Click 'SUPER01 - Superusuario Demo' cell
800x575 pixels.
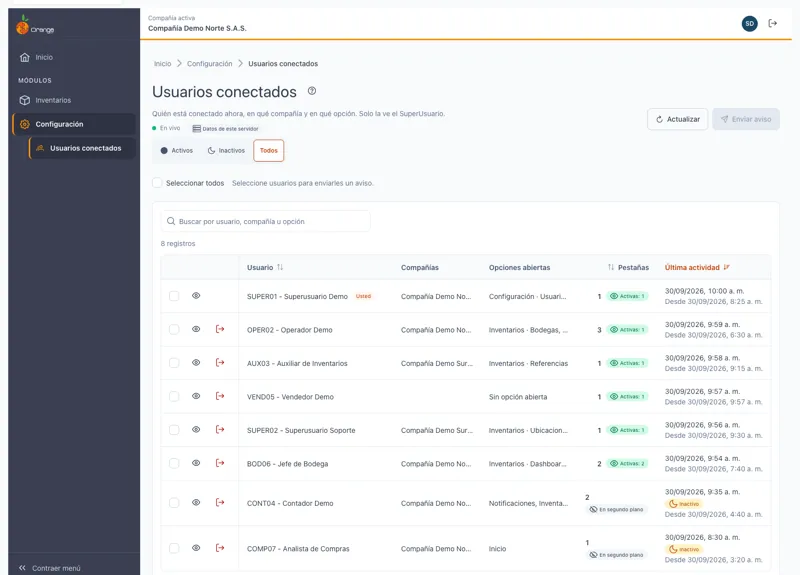point(297,296)
